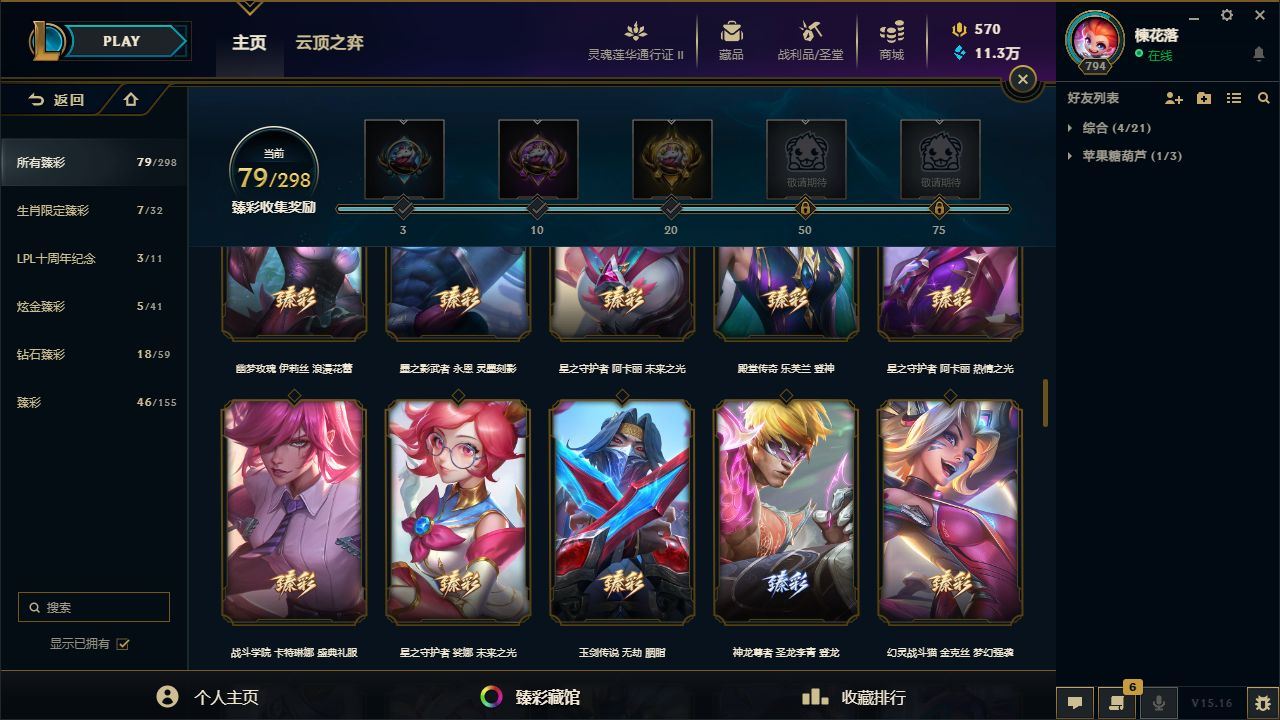Open the 藏品 collection icon
The width and height of the screenshot is (1280, 720).
[x=731, y=40]
